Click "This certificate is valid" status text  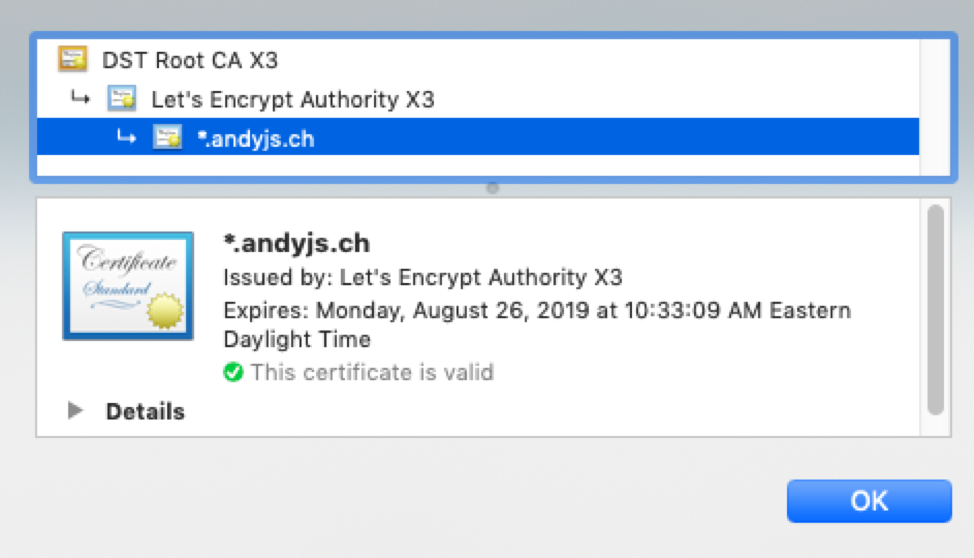[x=372, y=373]
